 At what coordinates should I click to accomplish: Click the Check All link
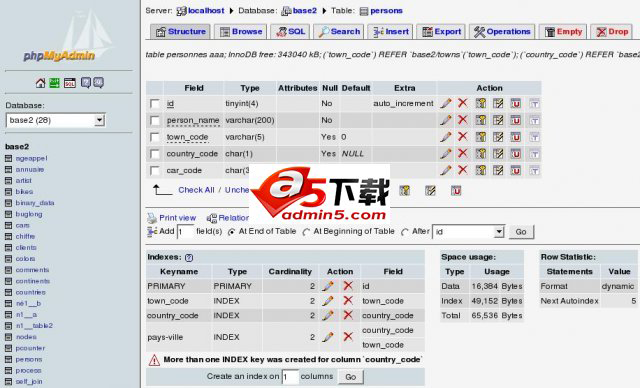(x=196, y=190)
